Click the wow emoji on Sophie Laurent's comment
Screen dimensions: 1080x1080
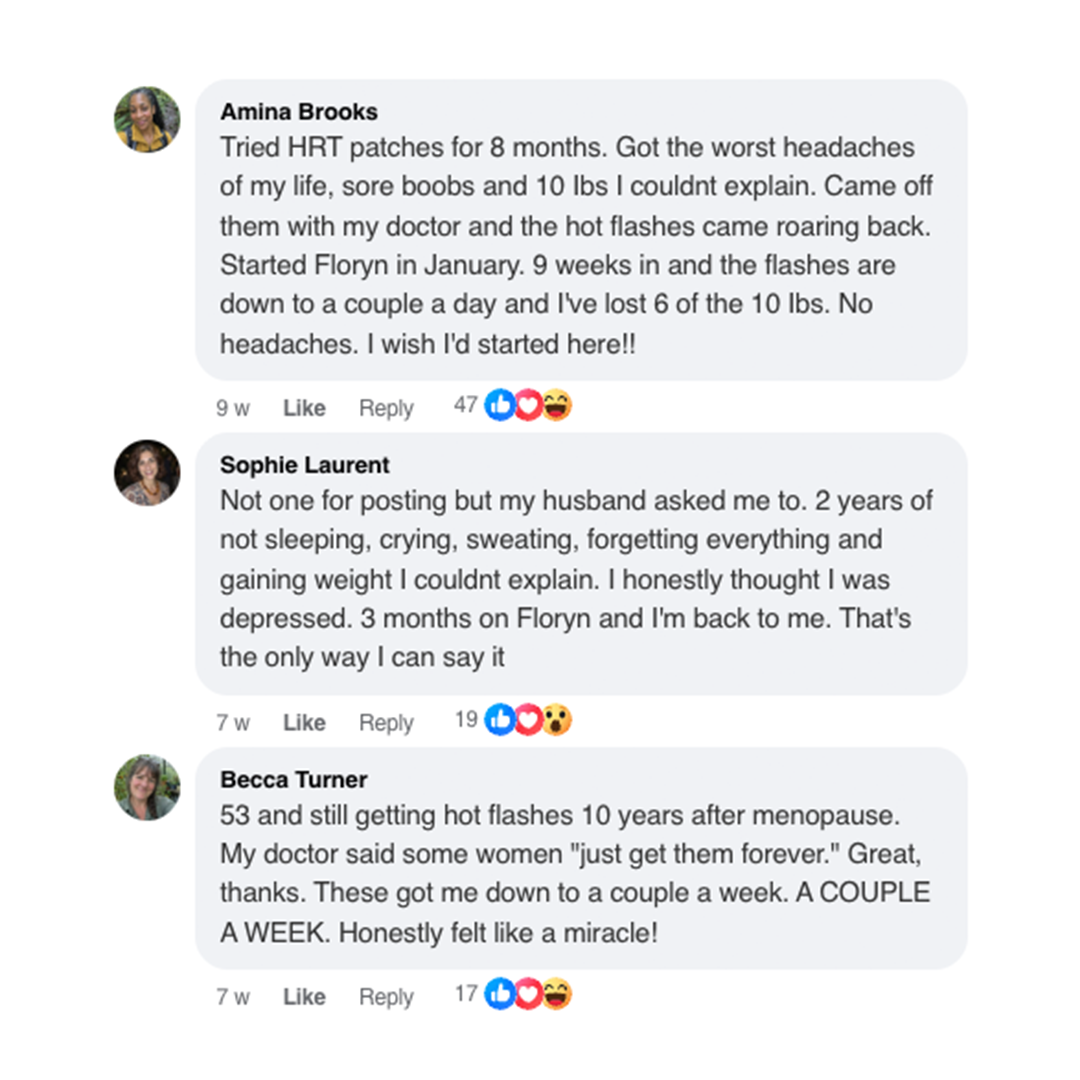[557, 720]
